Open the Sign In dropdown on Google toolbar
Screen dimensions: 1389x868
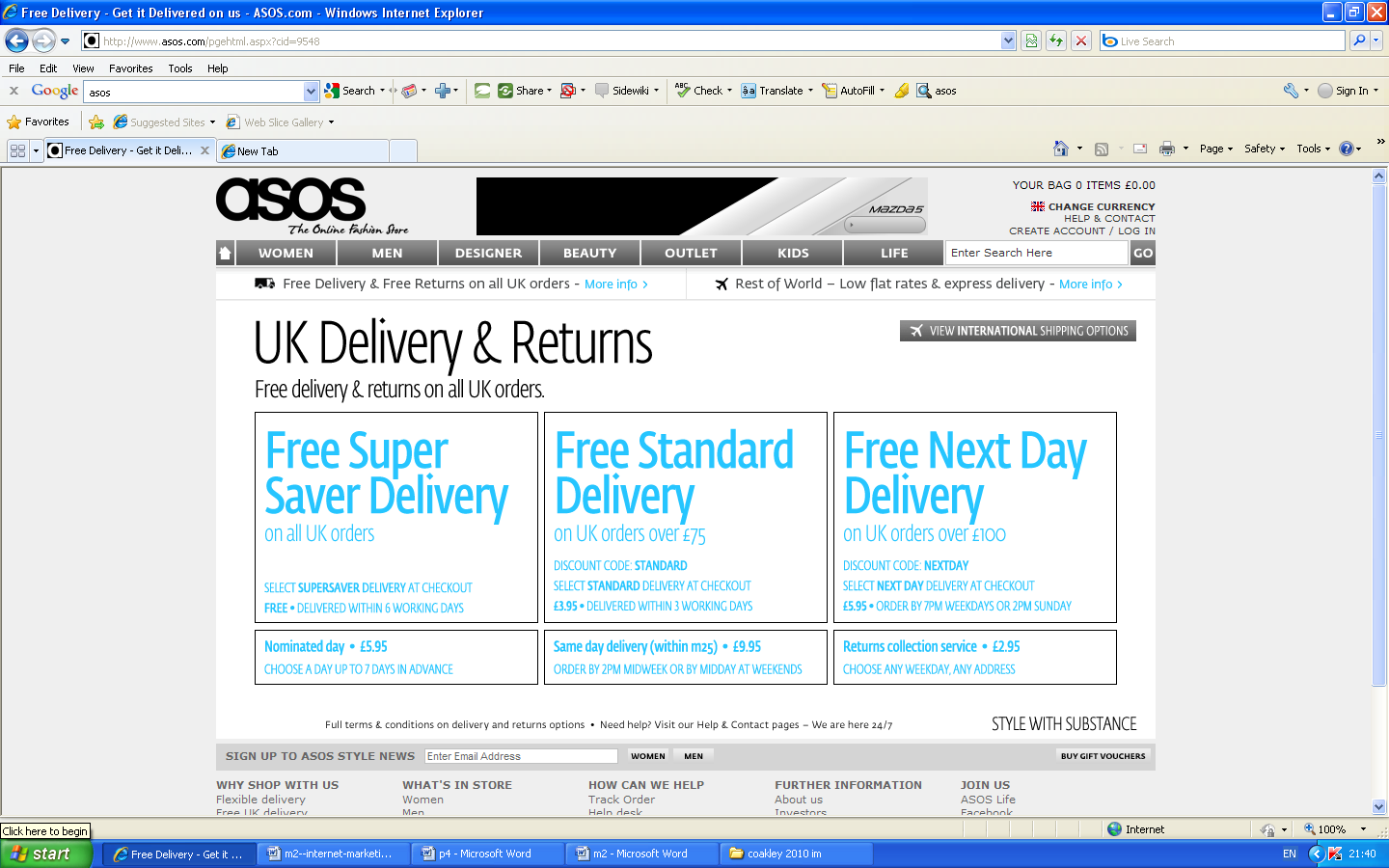1375,91
